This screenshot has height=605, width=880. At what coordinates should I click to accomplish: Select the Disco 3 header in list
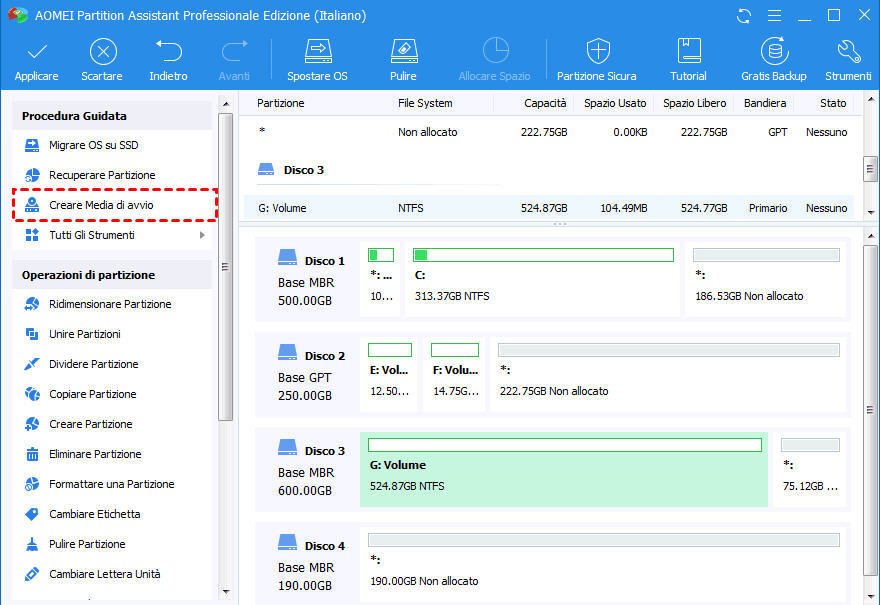point(291,170)
